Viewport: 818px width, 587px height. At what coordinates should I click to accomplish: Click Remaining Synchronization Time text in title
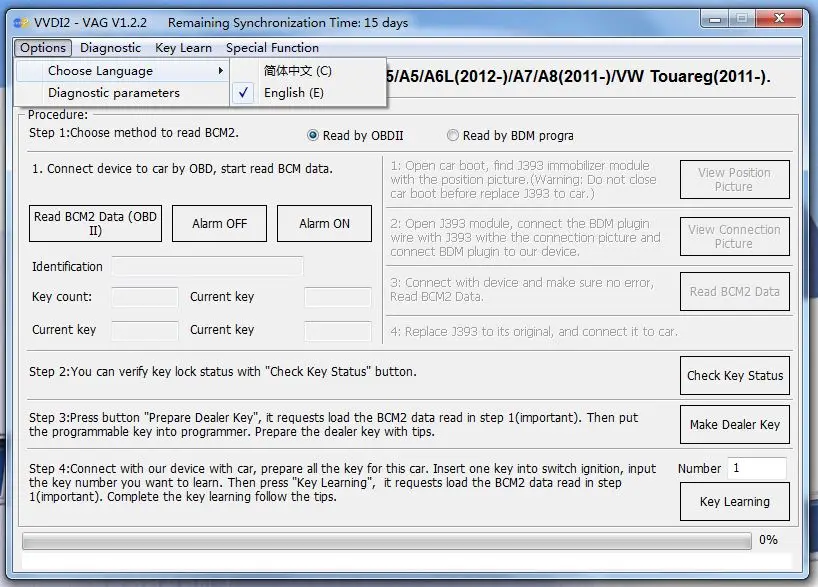coord(288,23)
